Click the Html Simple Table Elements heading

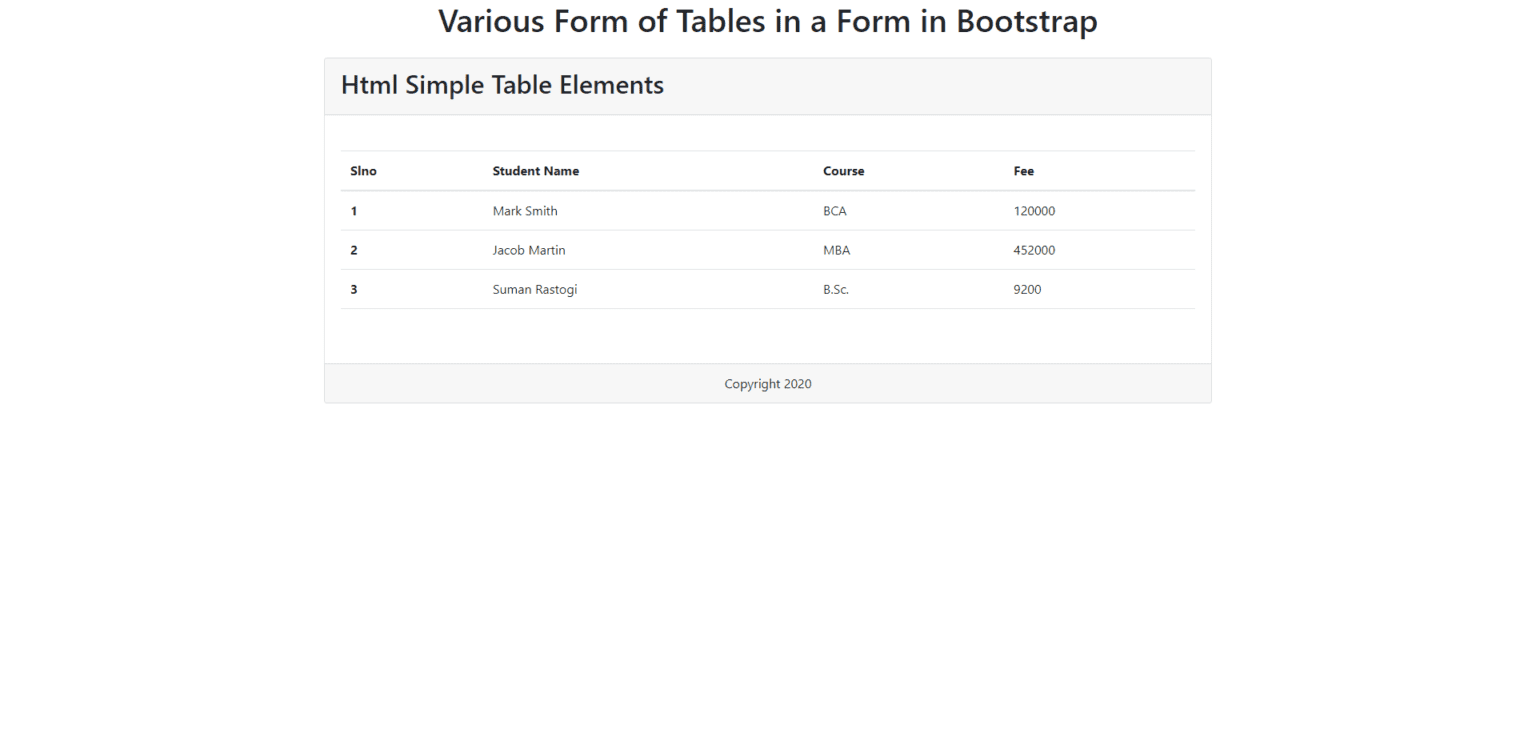502,85
